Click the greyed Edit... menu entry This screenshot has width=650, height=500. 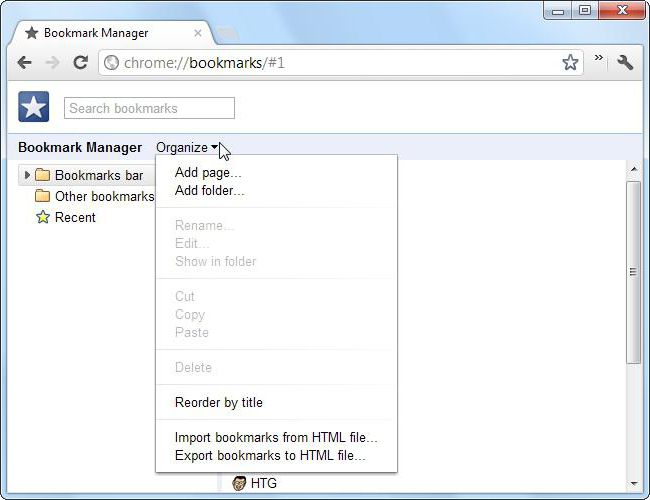(x=192, y=243)
